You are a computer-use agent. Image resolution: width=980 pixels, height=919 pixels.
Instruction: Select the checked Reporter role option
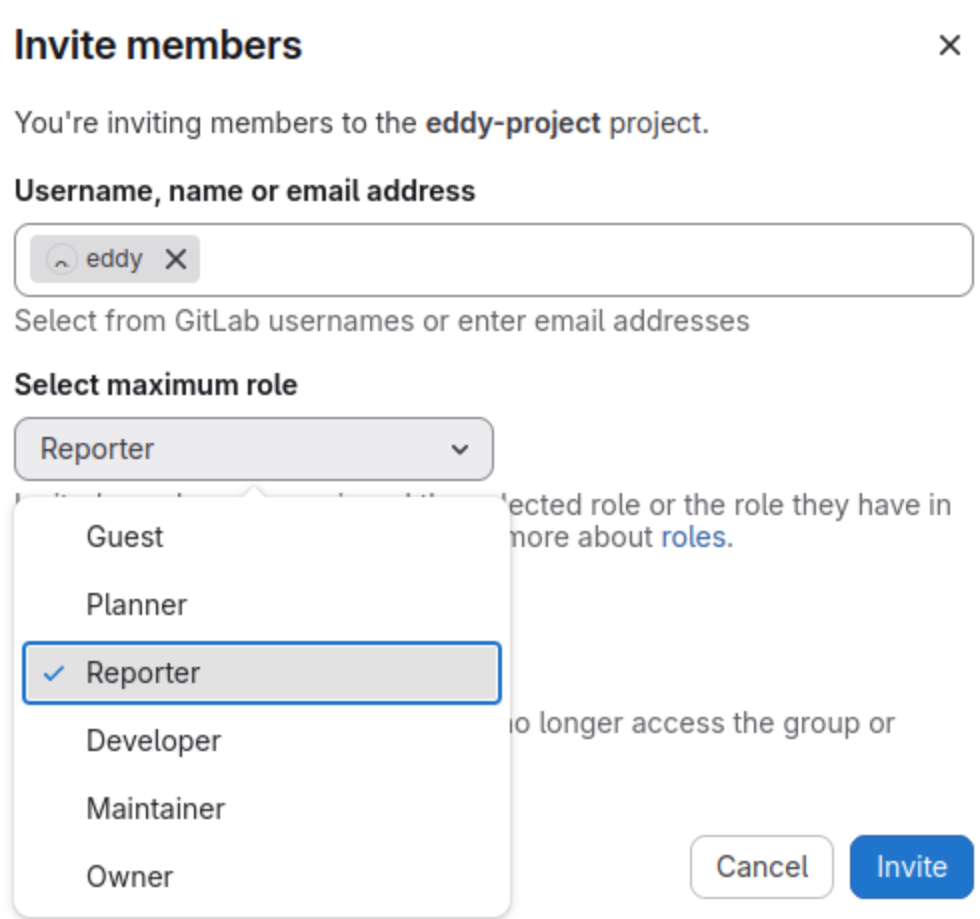[x=262, y=673]
